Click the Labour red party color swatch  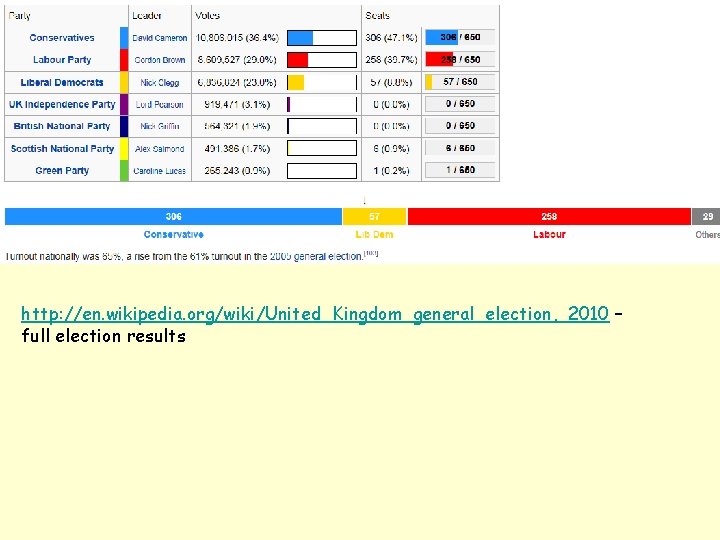pyautogui.click(x=124, y=60)
